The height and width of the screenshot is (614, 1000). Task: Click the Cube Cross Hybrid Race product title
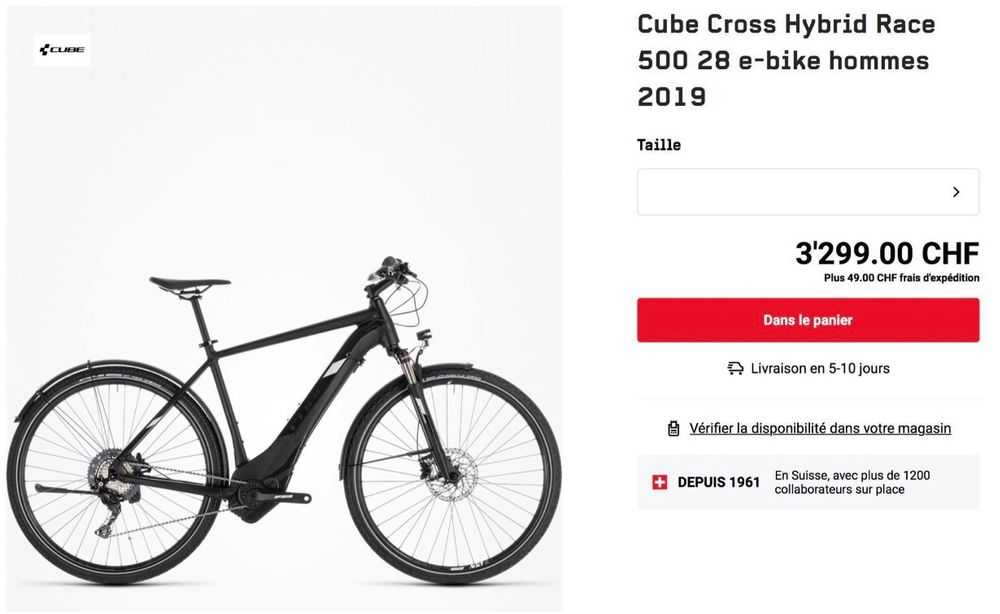[x=786, y=60]
